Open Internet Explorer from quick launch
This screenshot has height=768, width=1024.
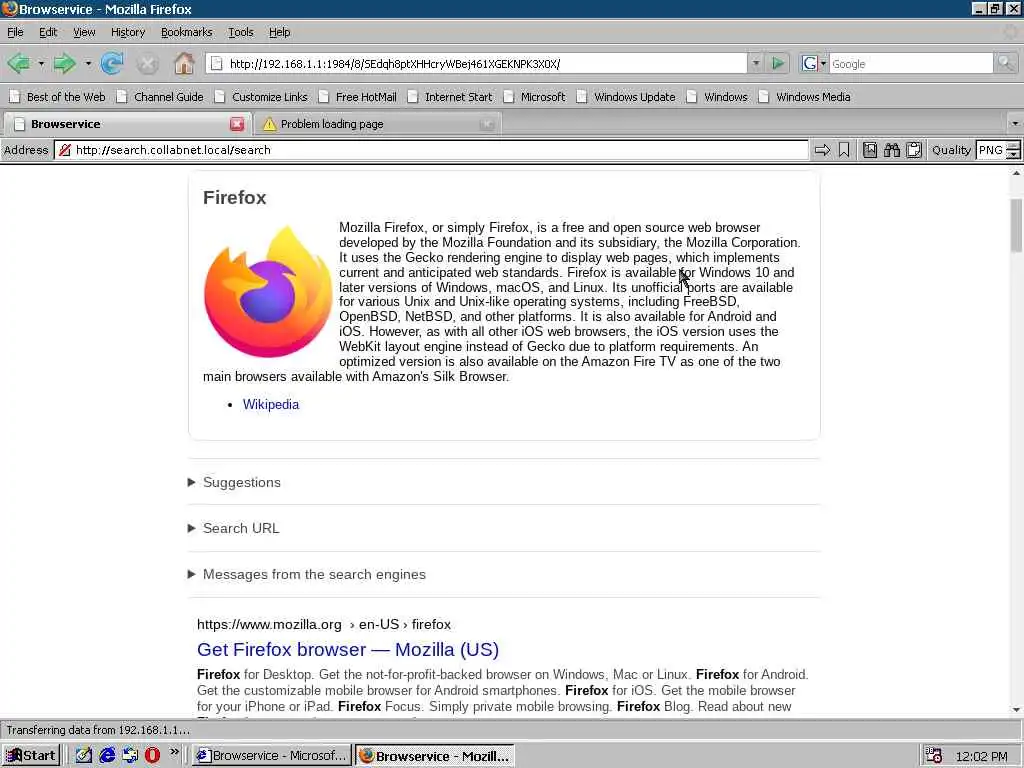(x=107, y=756)
